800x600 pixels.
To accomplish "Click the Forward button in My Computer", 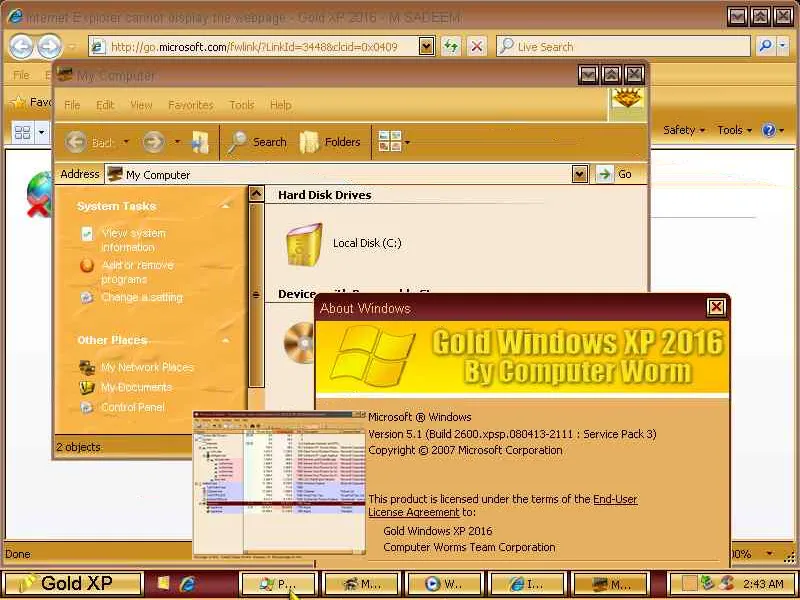I will 154,142.
